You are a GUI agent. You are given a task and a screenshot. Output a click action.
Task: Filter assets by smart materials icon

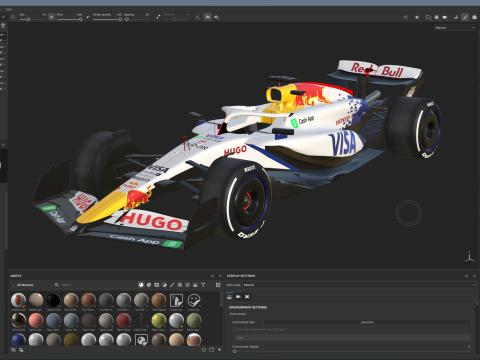pyautogui.click(x=149, y=285)
